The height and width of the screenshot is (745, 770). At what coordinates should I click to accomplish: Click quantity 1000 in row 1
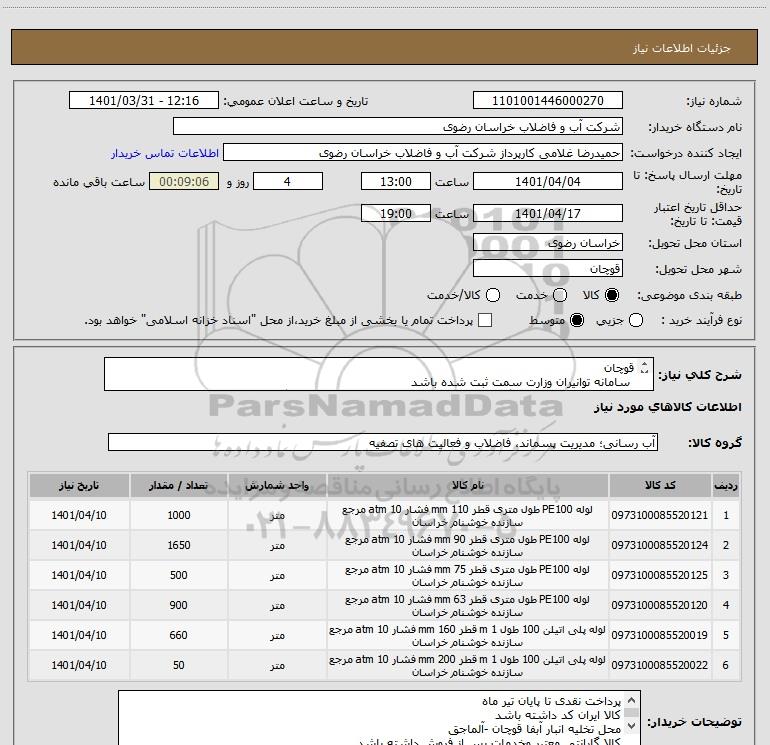pos(179,515)
